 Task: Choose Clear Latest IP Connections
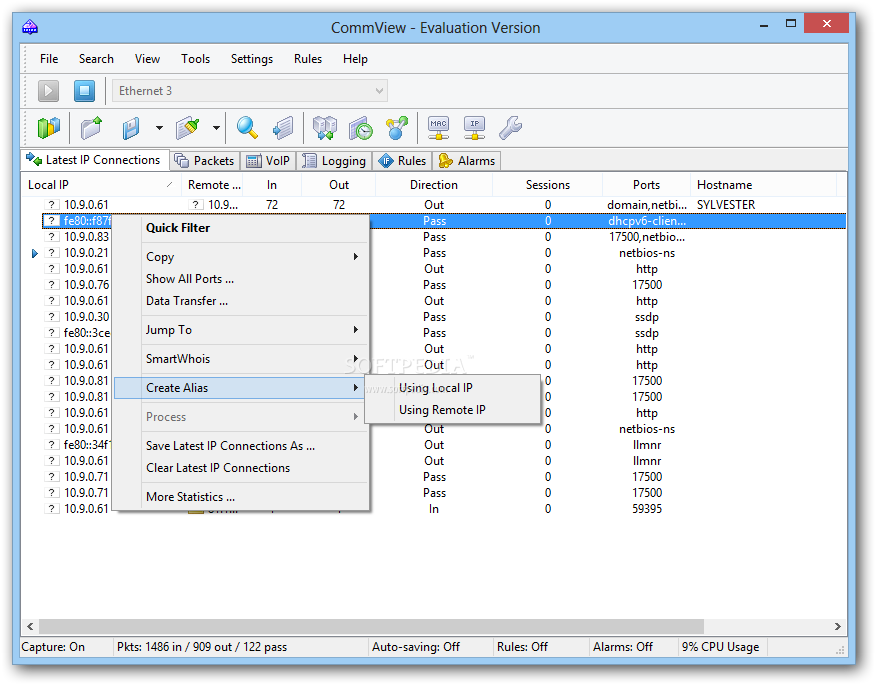tap(241, 468)
